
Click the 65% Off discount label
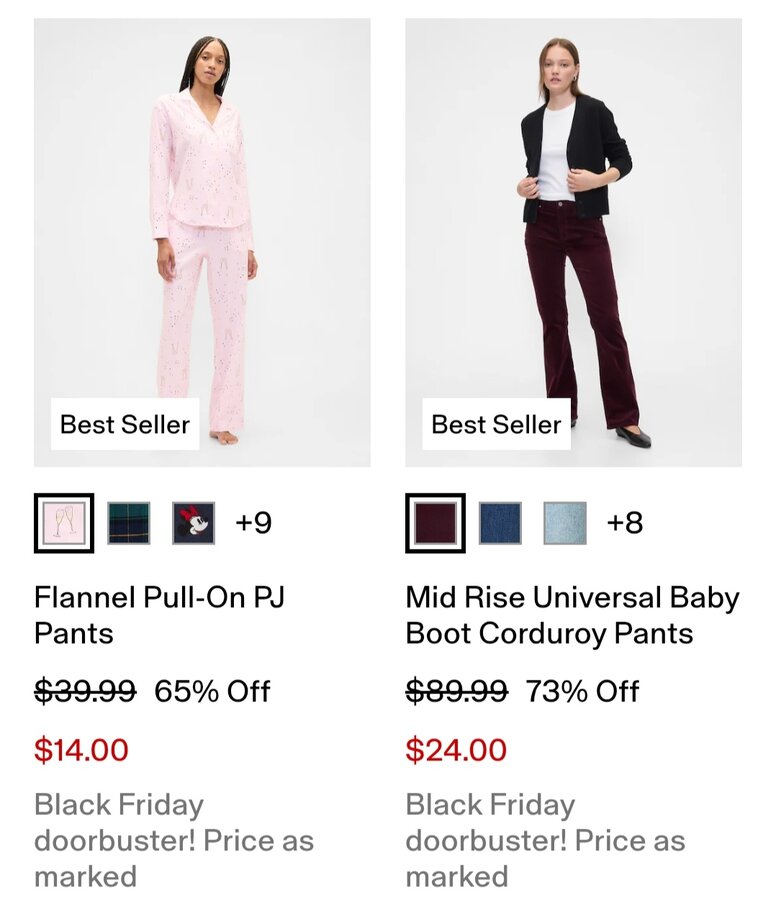click(x=212, y=691)
